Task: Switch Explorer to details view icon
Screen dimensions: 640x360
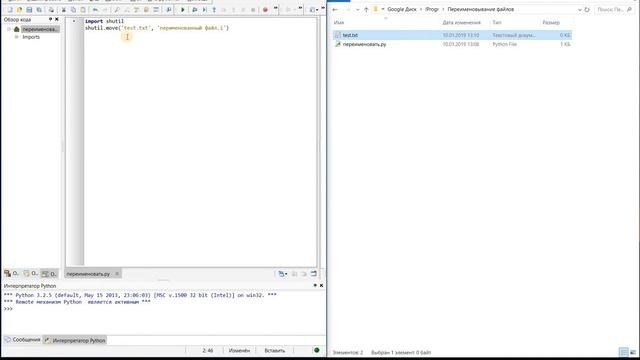Action: pyautogui.click(x=624, y=352)
